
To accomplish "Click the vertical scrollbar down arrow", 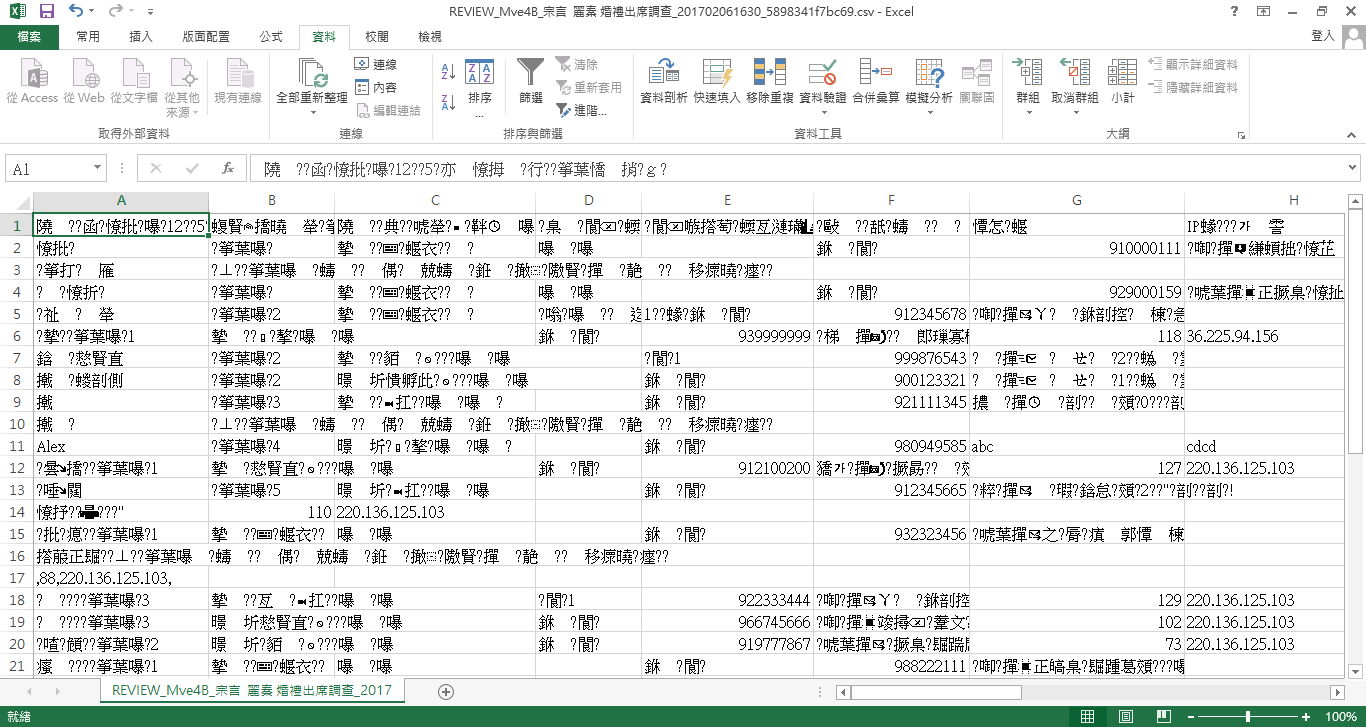I will point(1357,673).
